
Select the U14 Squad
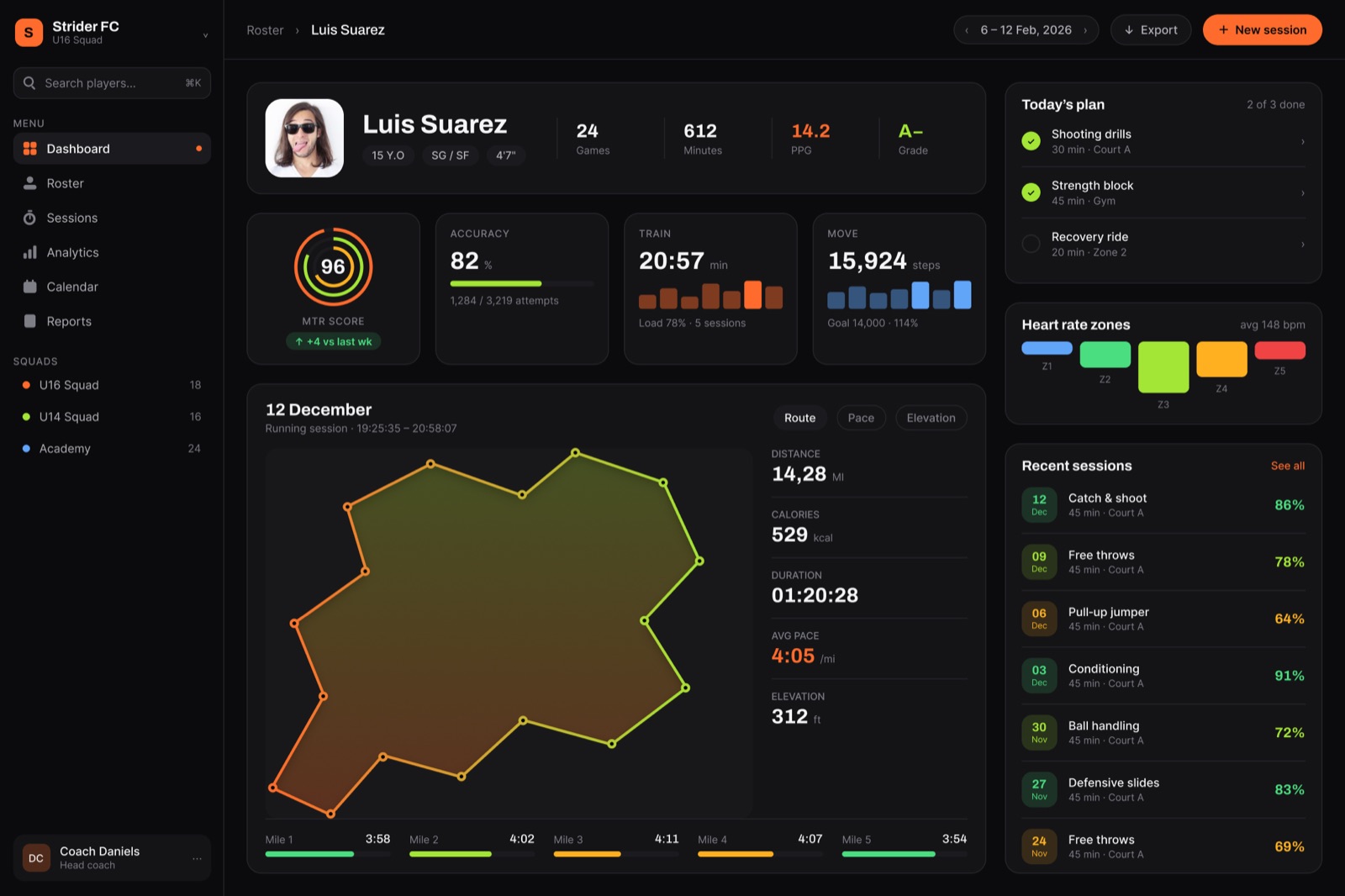click(x=112, y=417)
